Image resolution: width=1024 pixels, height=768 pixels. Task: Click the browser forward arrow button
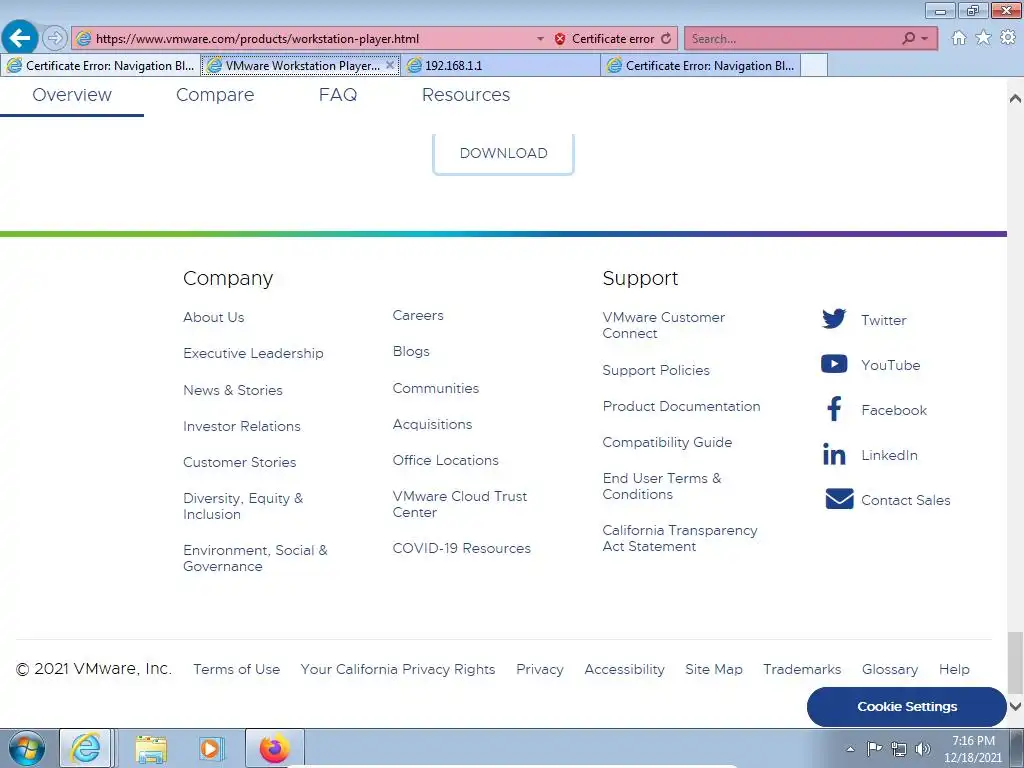[x=55, y=38]
